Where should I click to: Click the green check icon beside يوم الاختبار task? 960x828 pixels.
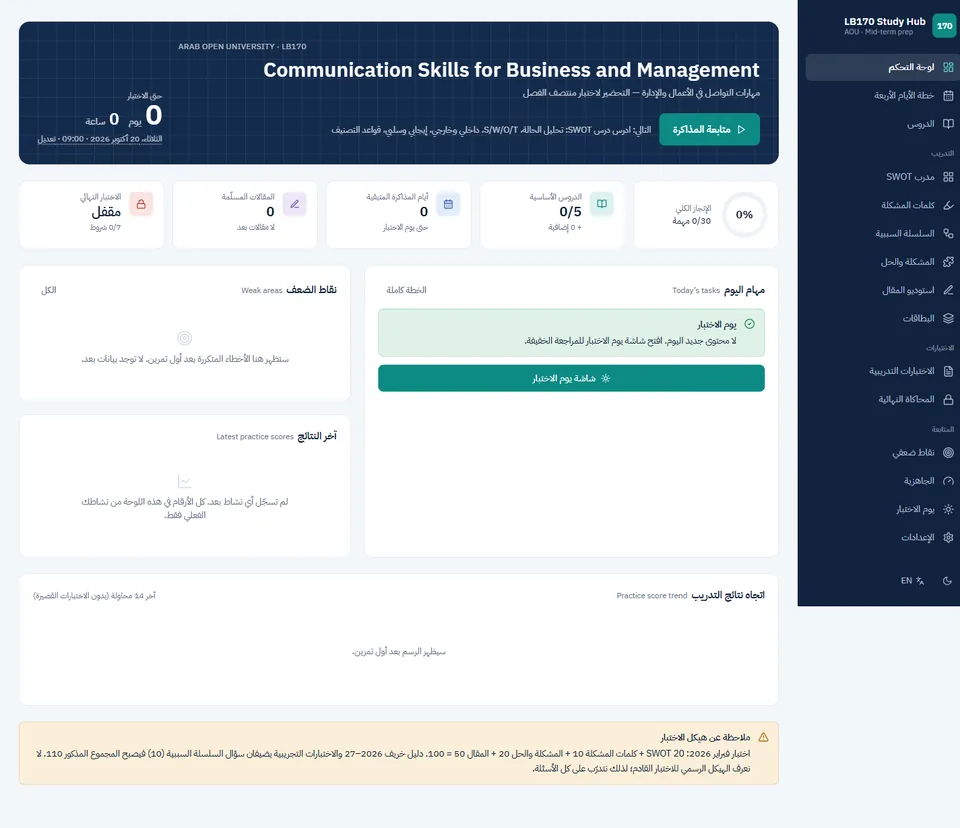(749, 324)
